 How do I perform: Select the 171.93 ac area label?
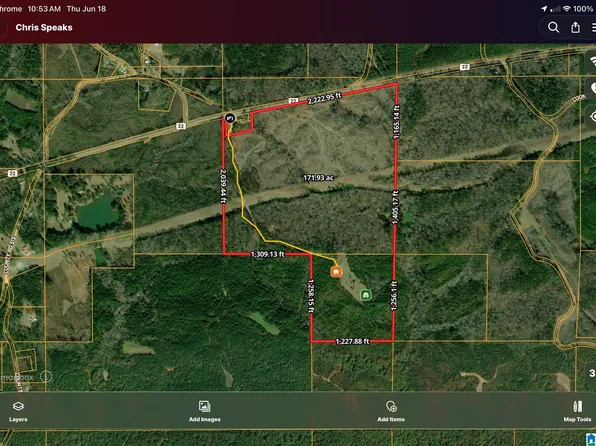318,178
